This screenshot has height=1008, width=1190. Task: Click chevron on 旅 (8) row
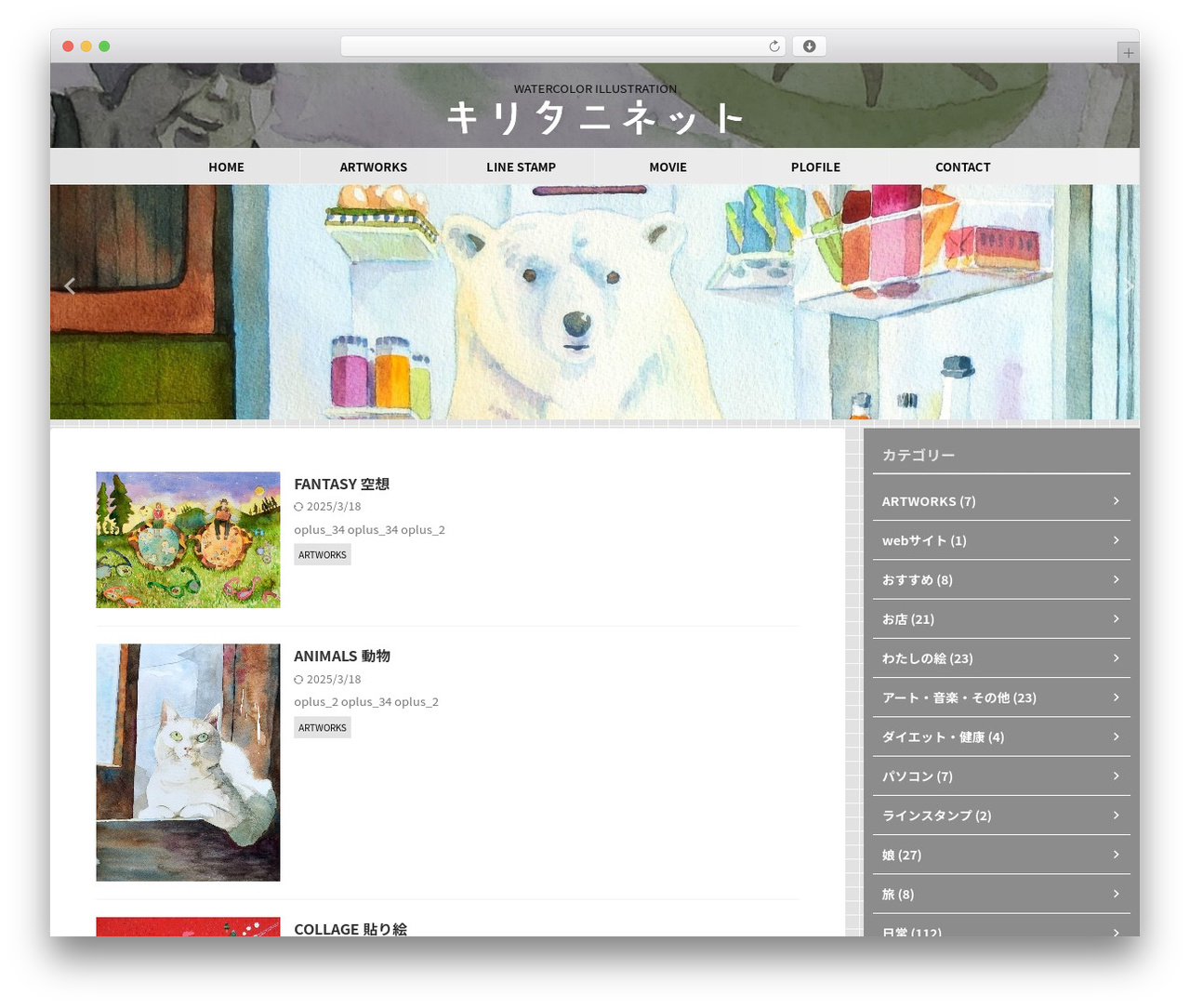click(1116, 893)
